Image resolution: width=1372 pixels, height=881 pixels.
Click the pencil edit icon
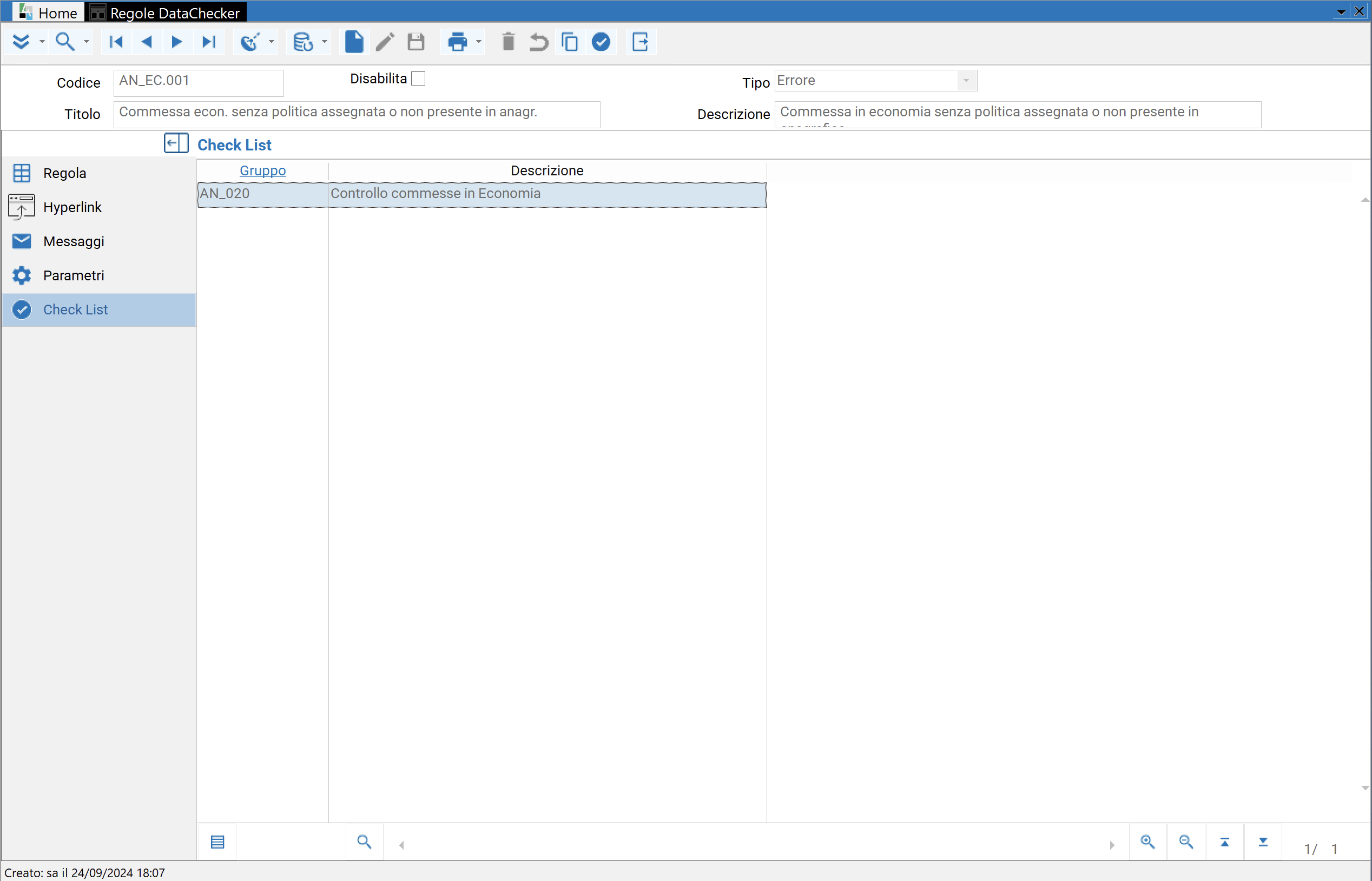click(x=385, y=42)
